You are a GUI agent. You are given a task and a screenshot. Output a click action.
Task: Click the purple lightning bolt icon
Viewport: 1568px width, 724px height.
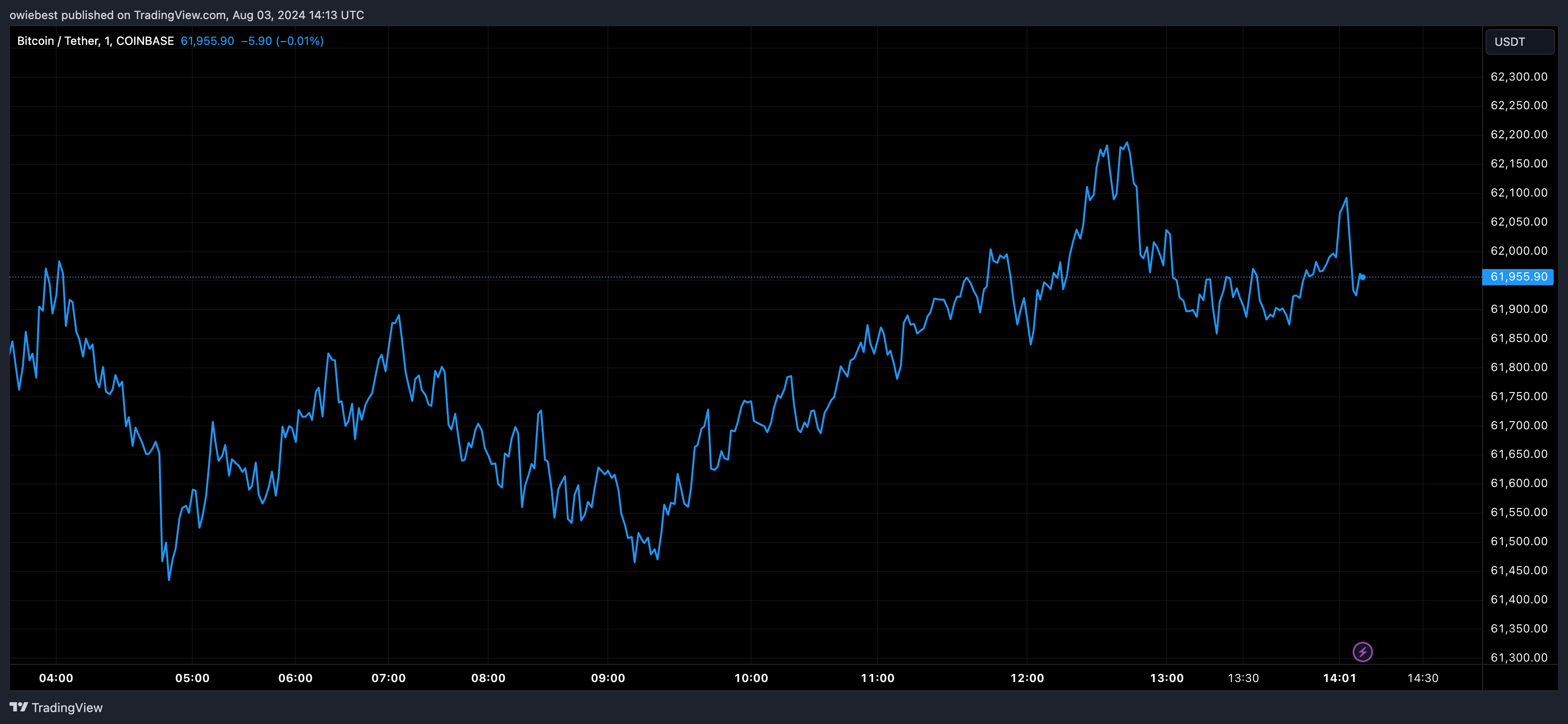[1362, 652]
